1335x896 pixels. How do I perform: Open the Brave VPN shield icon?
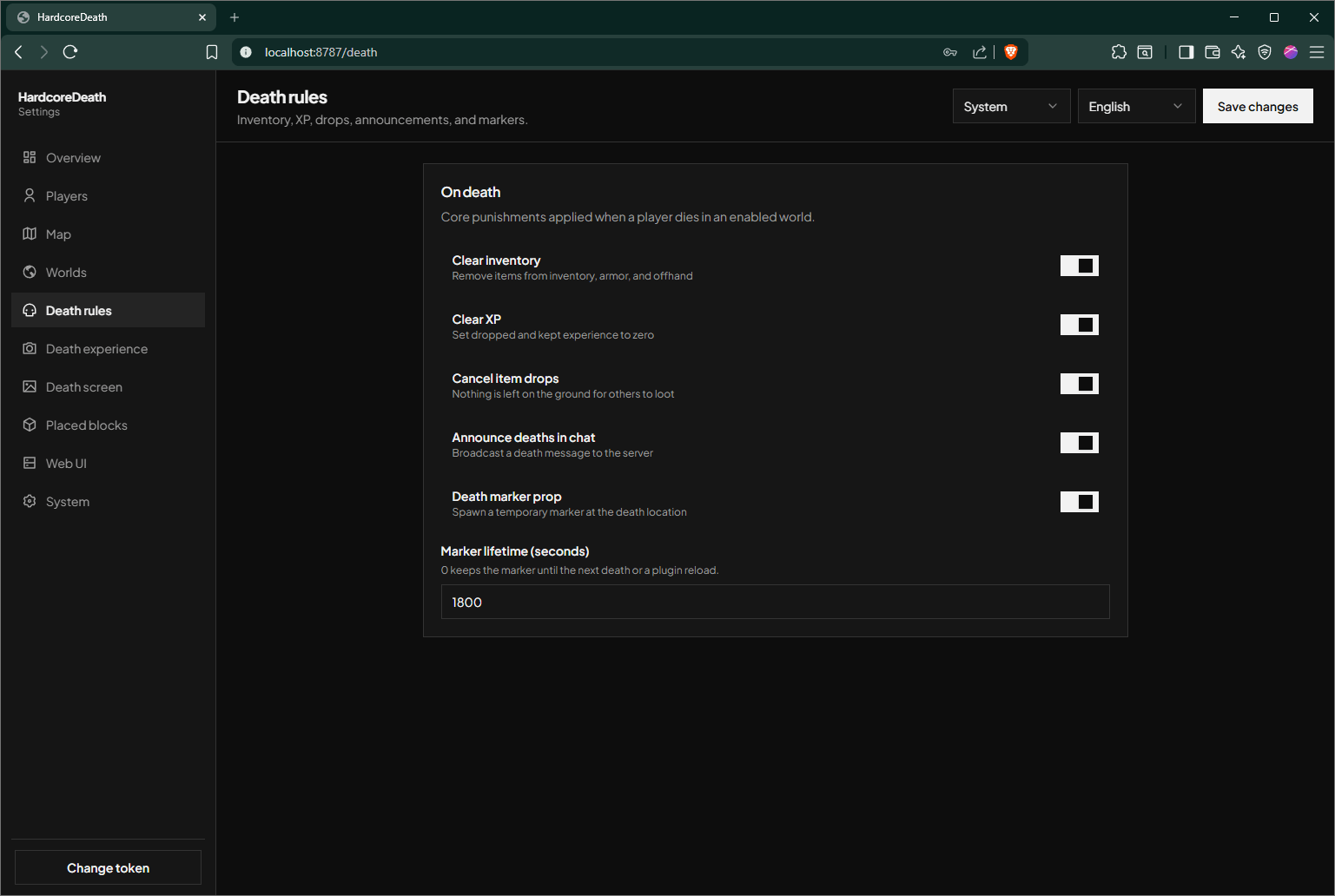1265,52
